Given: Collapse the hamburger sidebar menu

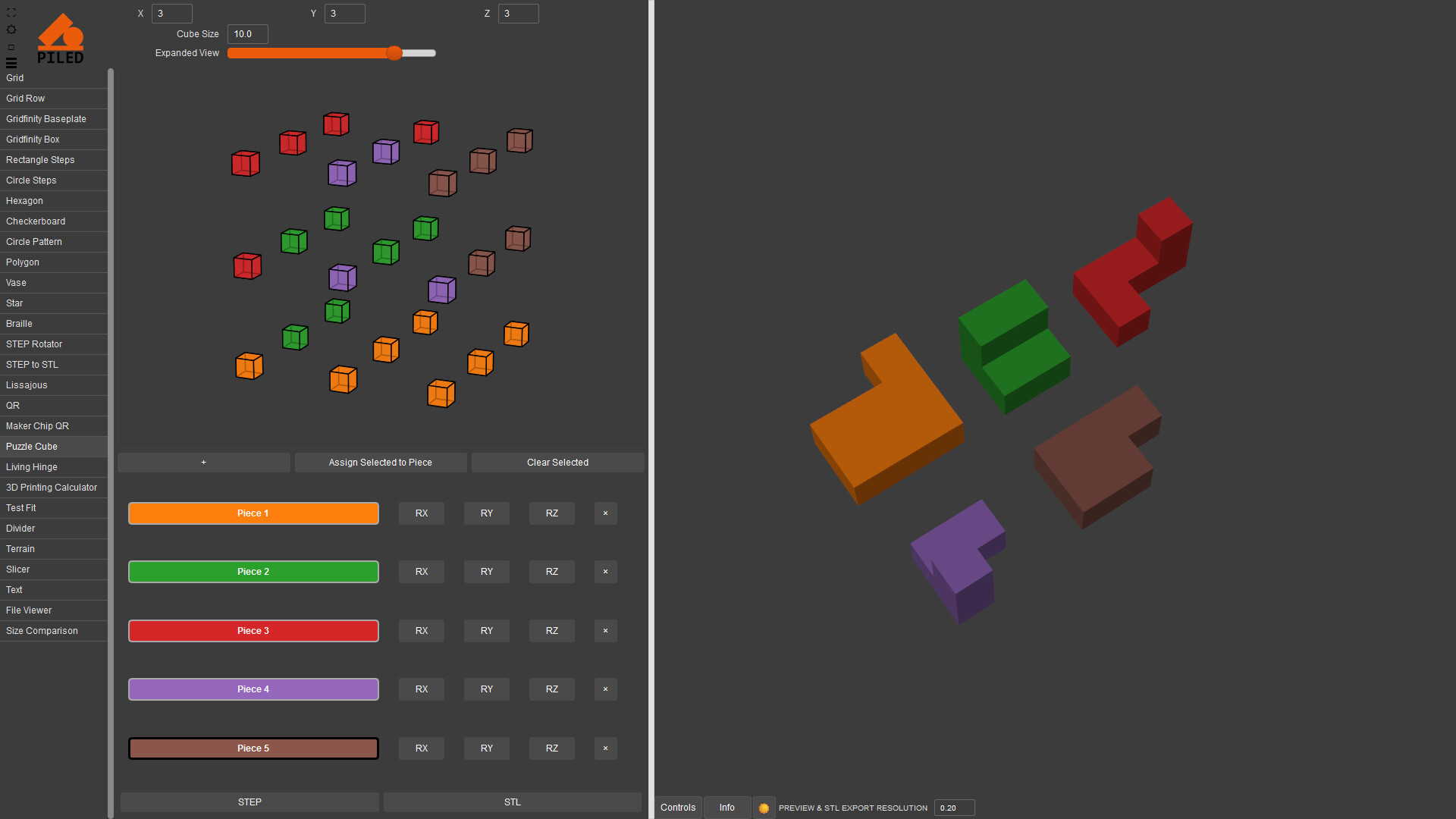Looking at the screenshot, I should click(x=11, y=63).
